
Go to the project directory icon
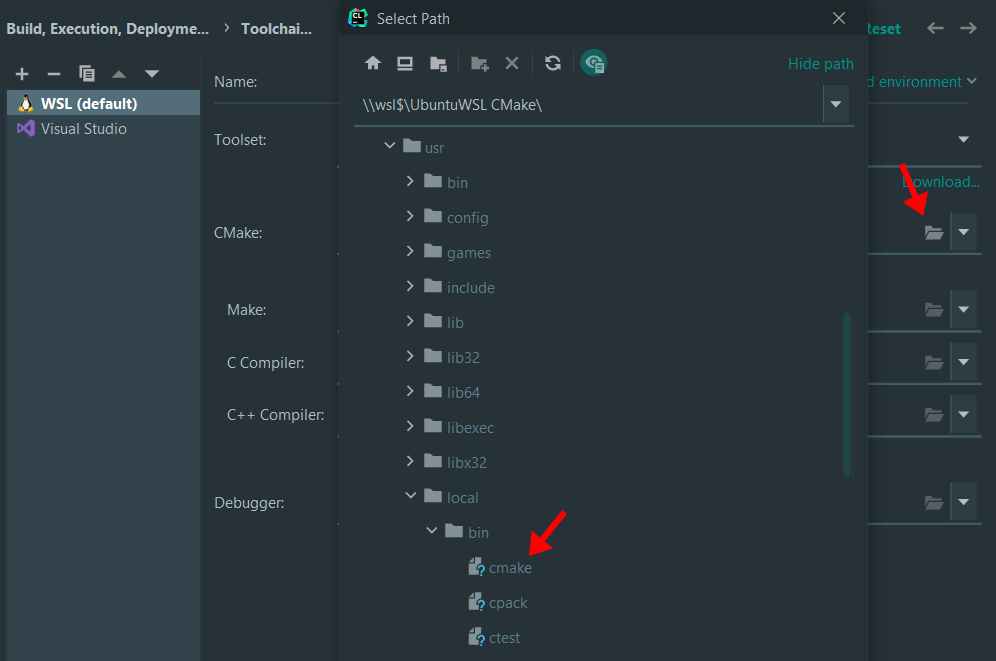point(438,63)
